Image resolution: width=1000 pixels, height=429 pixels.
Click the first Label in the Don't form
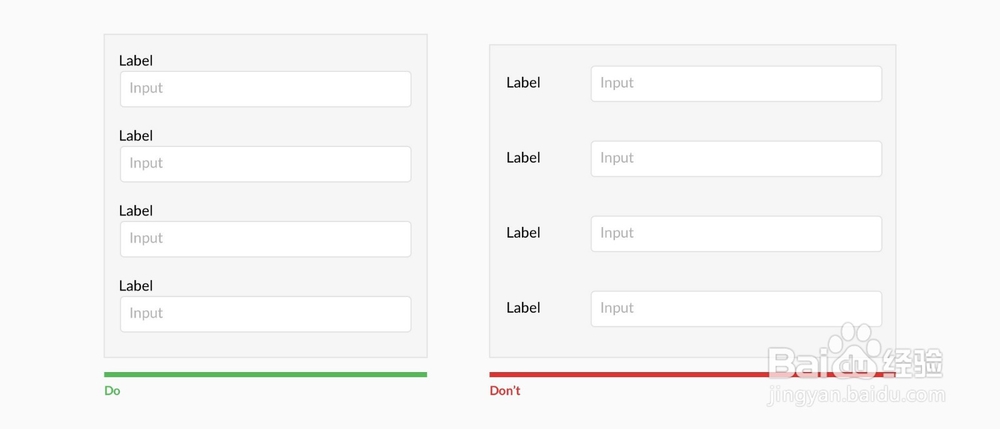523,83
